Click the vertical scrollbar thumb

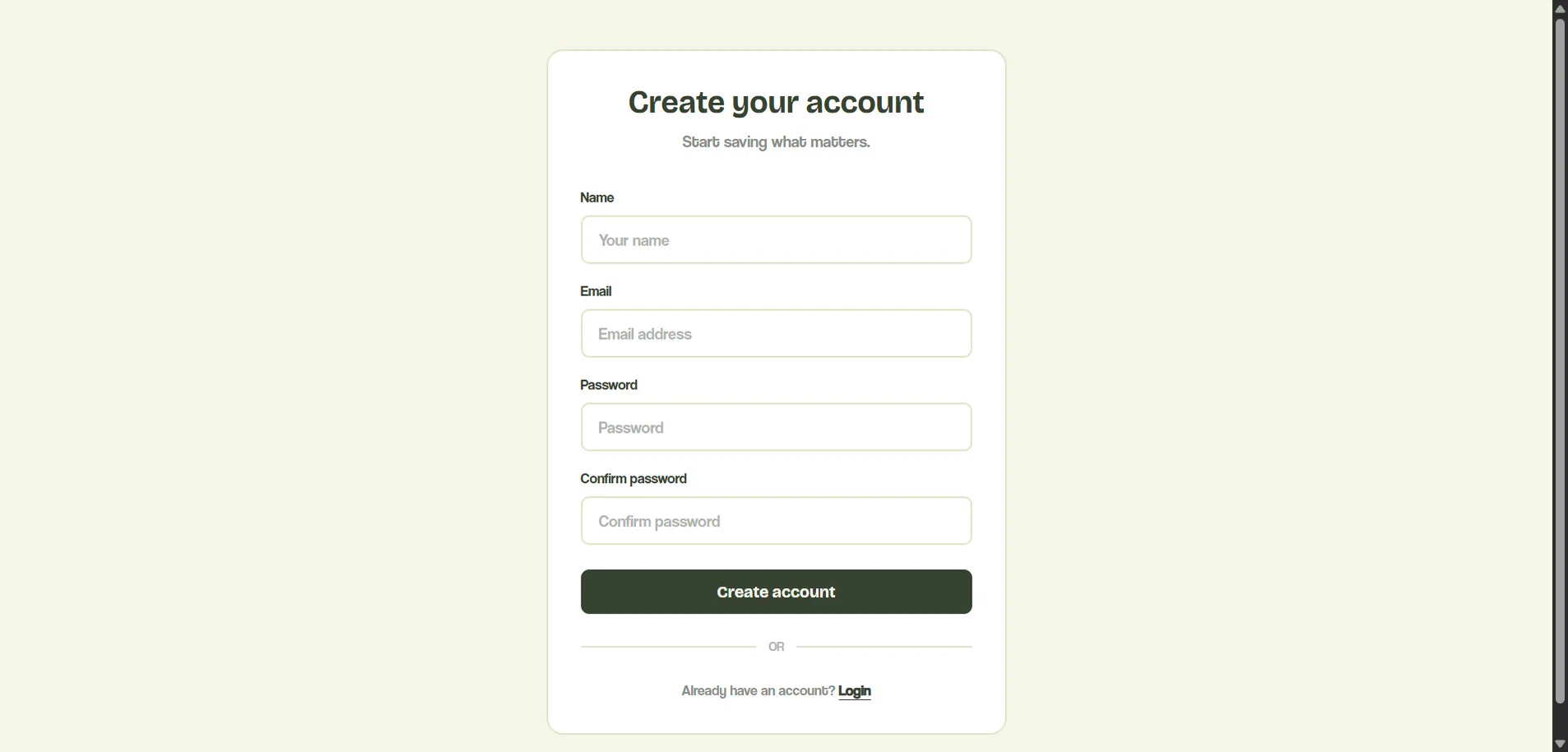1560,360
